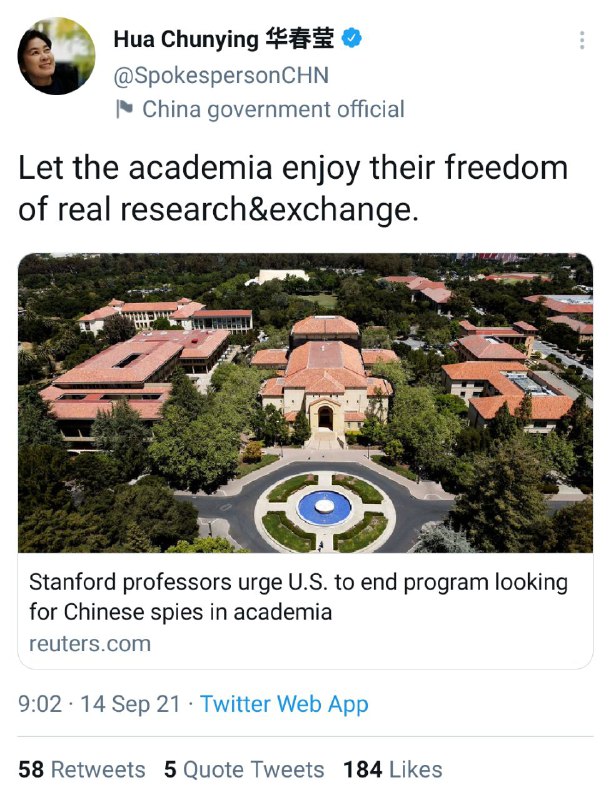Show the 184 Likes list
611x800 pixels.
393,769
